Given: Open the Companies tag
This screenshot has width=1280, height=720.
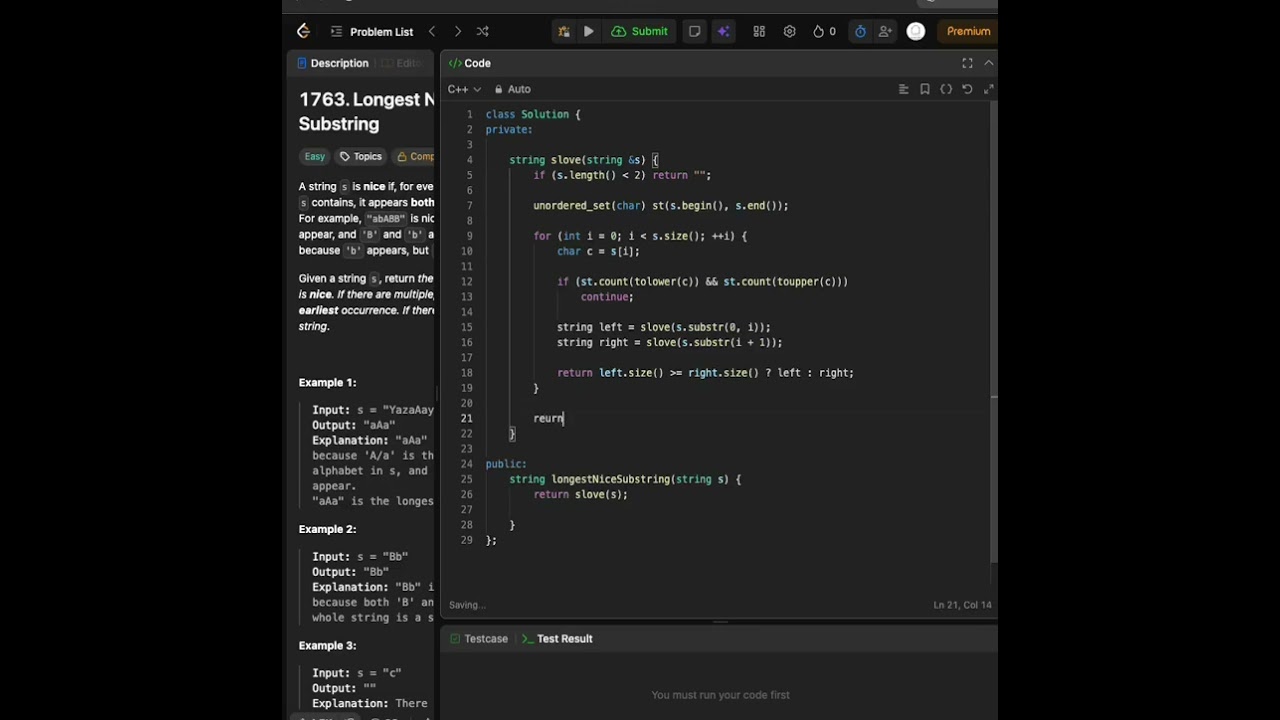Looking at the screenshot, I should click(414, 156).
